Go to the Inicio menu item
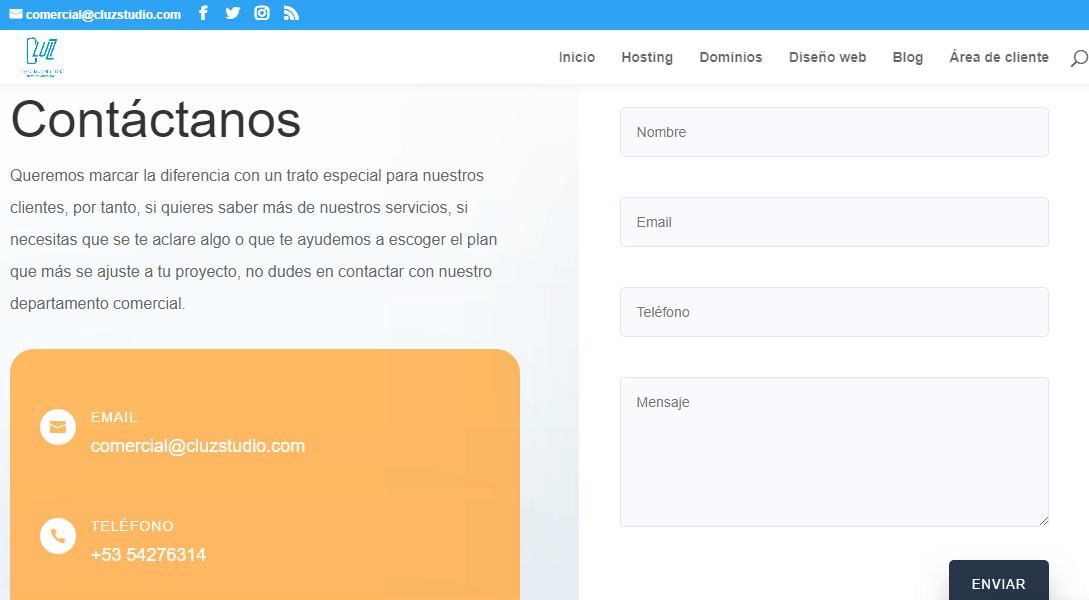The width and height of the screenshot is (1089, 600). [576, 57]
